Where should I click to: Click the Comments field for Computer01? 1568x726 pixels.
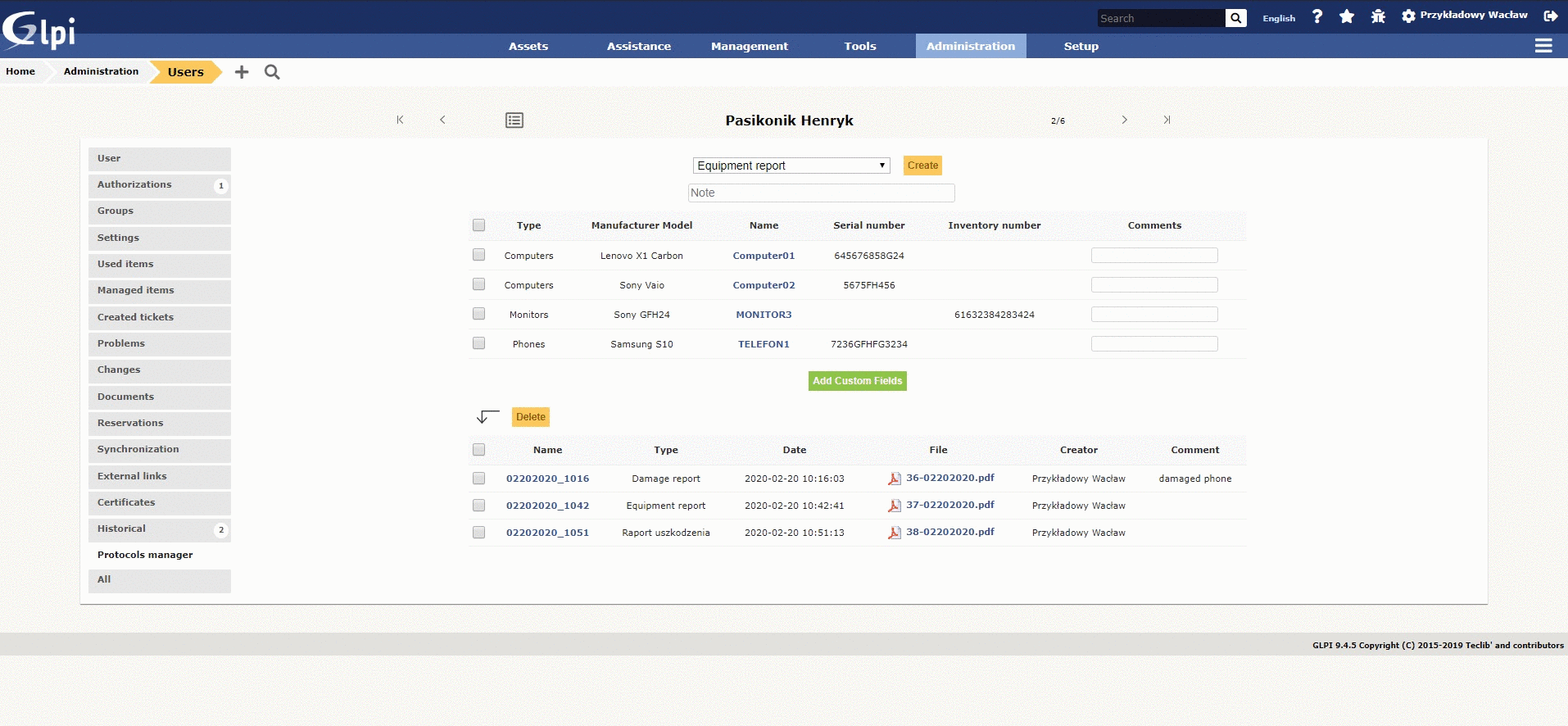pyautogui.click(x=1154, y=256)
